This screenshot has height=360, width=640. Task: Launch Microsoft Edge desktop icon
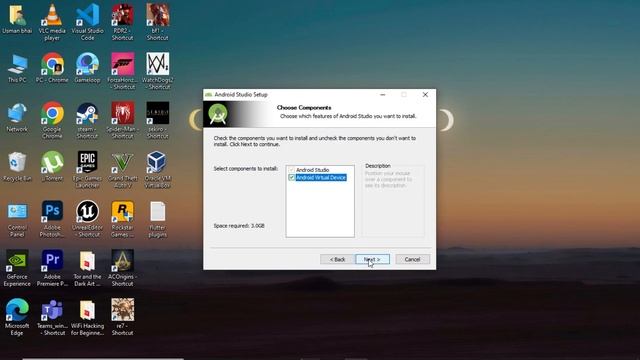tap(17, 310)
